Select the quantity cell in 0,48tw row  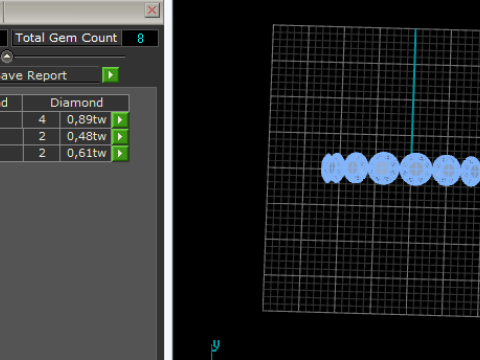pyautogui.click(x=42, y=136)
